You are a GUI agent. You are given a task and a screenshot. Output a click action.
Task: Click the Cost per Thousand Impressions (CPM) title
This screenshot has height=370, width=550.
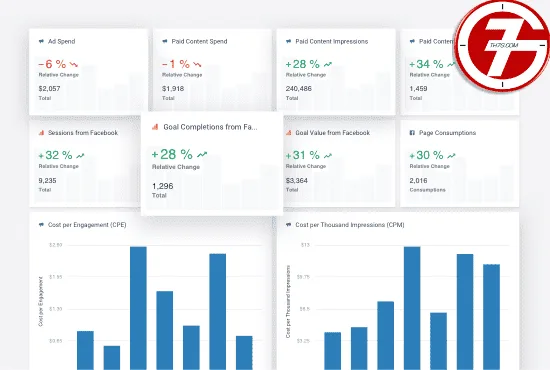pyautogui.click(x=350, y=225)
